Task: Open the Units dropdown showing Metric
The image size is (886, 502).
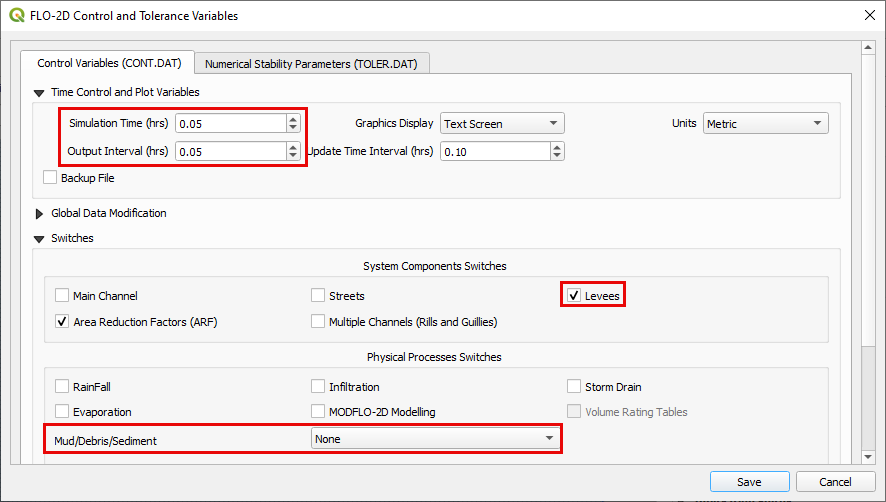Action: point(765,124)
